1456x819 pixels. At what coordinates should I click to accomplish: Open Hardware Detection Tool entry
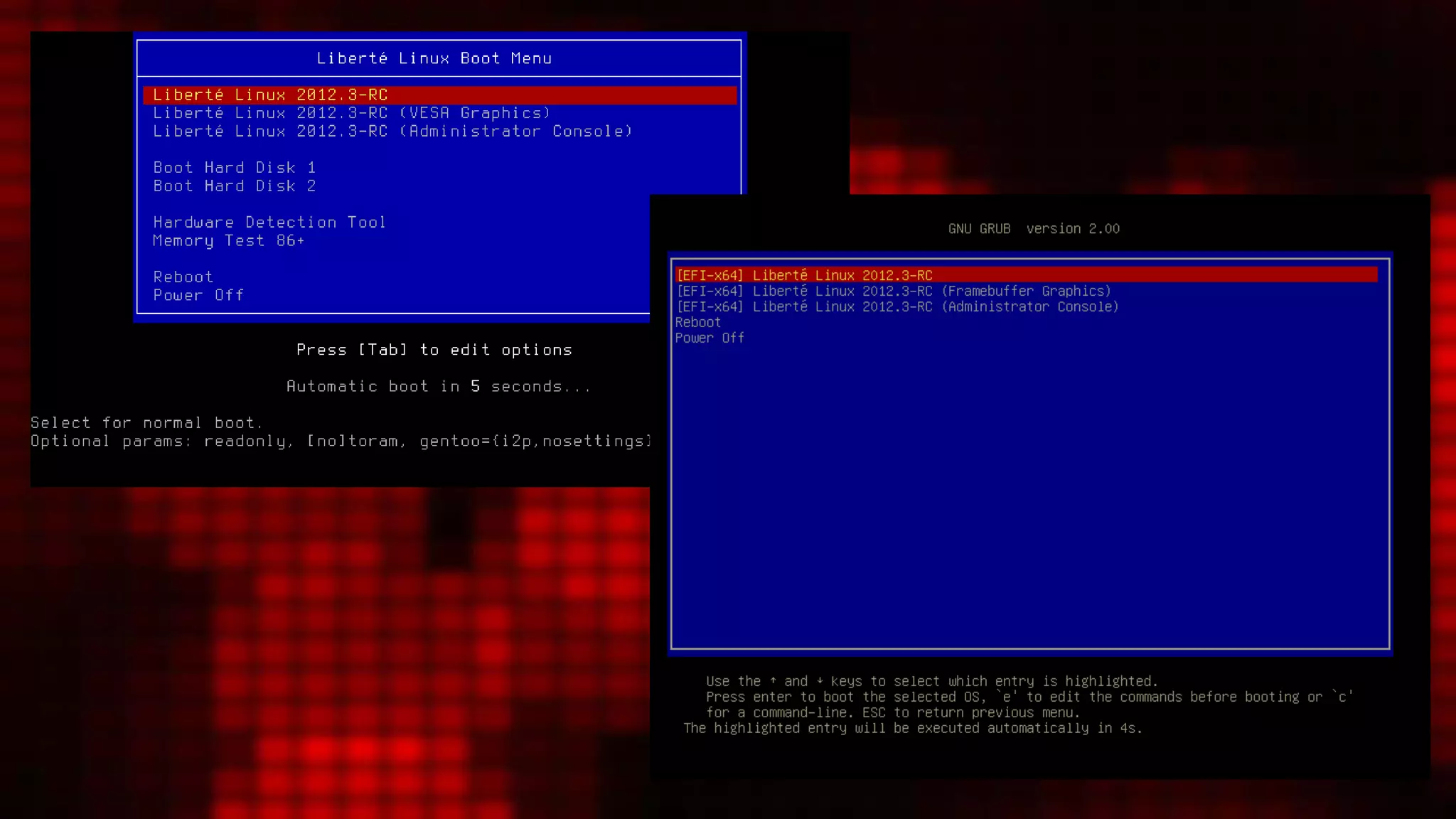(x=269, y=223)
